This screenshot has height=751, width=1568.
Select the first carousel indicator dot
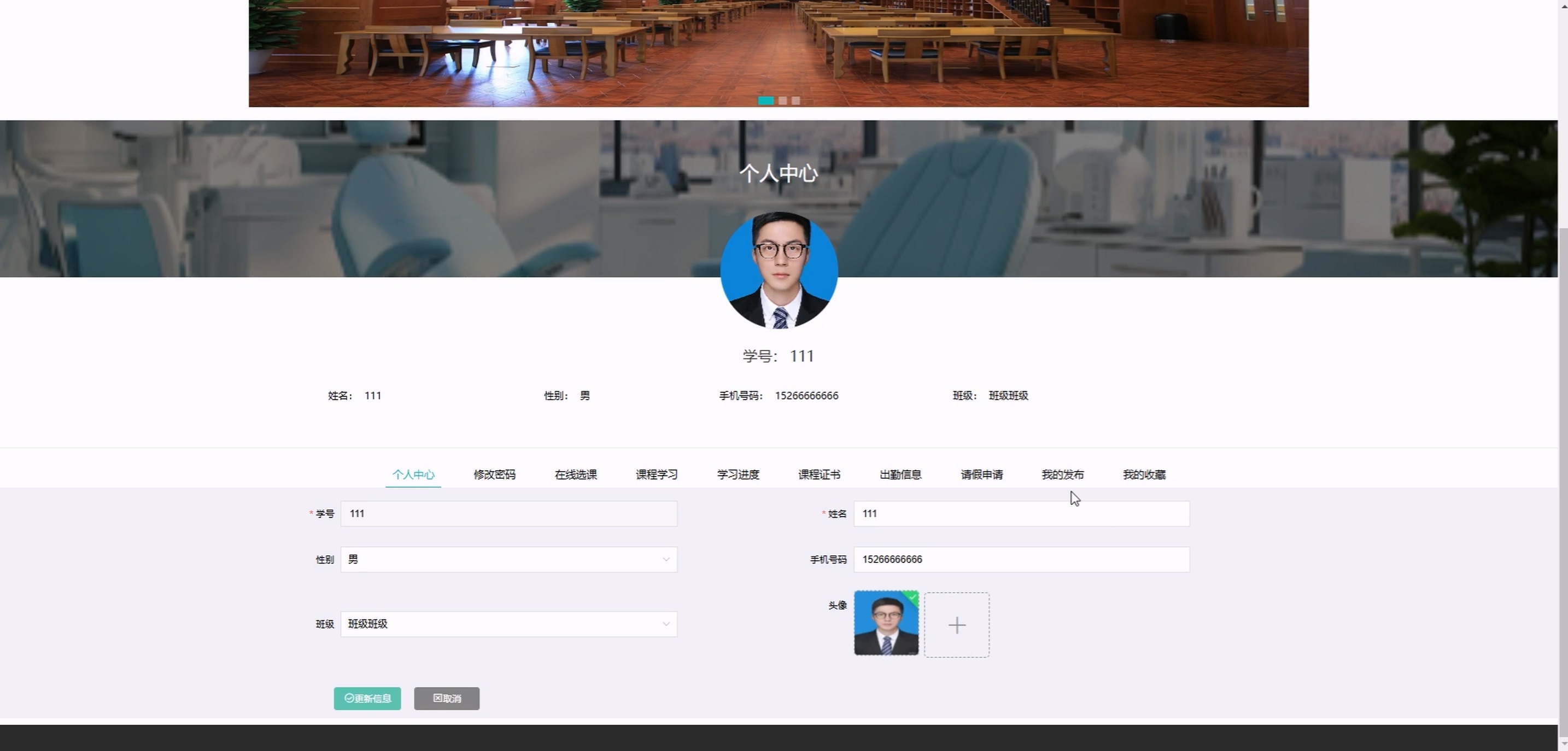click(x=765, y=101)
